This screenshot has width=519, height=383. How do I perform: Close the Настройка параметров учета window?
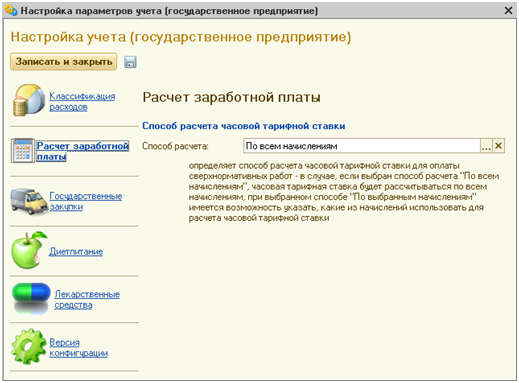[x=508, y=11]
